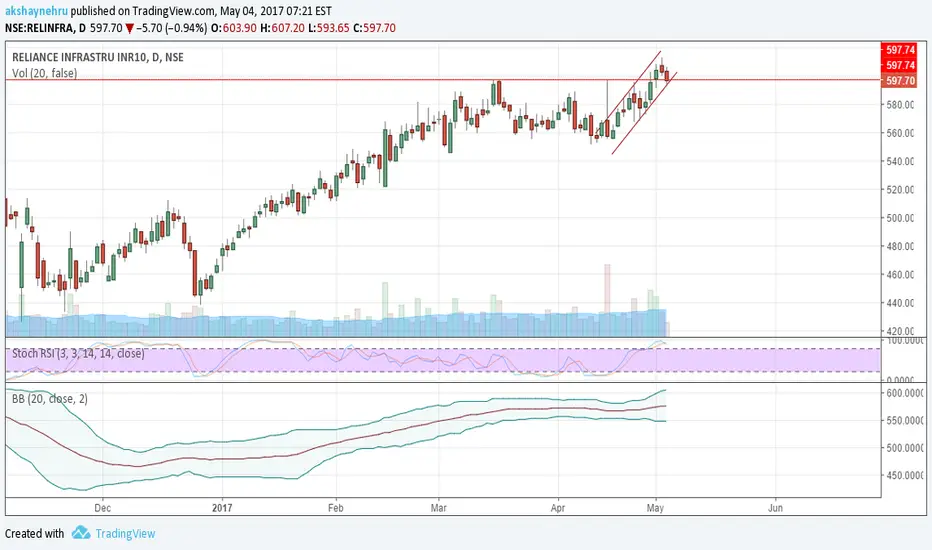Click the Feb date axis label
The image size is (932, 550).
pyautogui.click(x=336, y=508)
